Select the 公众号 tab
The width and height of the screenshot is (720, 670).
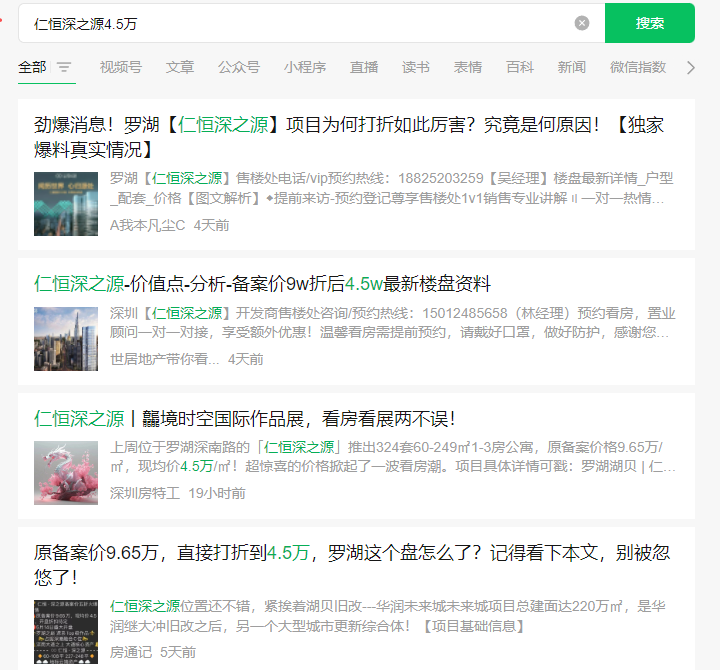[x=239, y=68]
